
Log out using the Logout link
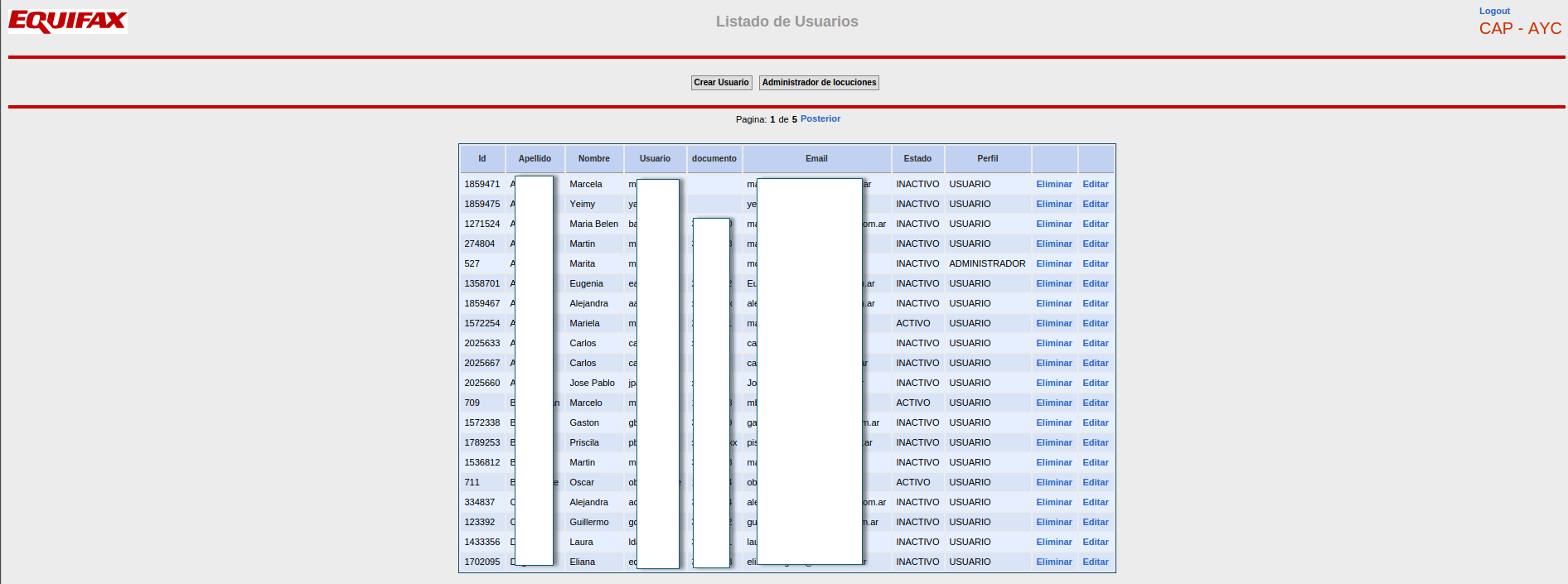point(1494,11)
